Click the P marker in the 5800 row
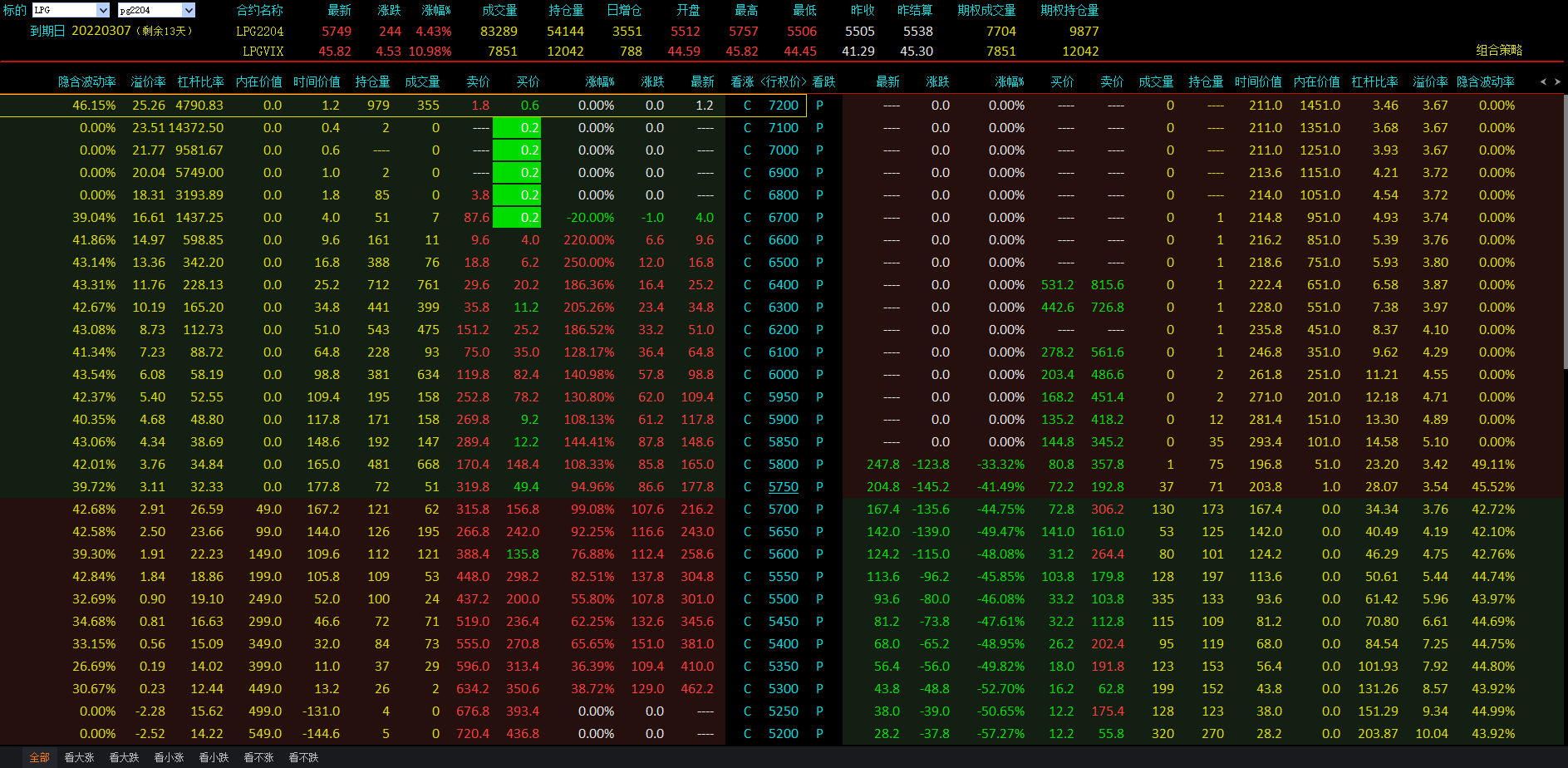Screen dimensions: 1568x768 [x=819, y=465]
